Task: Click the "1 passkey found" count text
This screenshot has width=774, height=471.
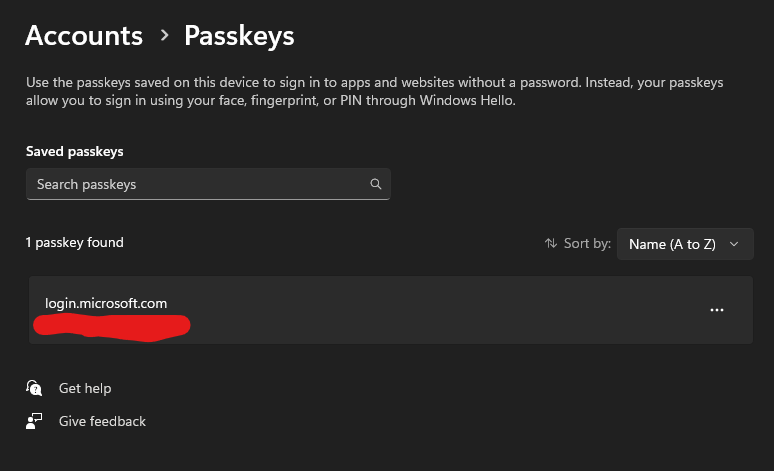Action: pyautogui.click(x=75, y=242)
